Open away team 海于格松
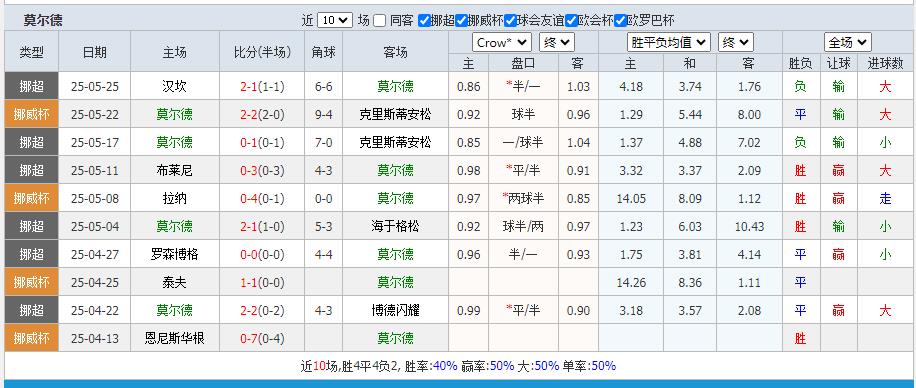The image size is (916, 388). (395, 226)
